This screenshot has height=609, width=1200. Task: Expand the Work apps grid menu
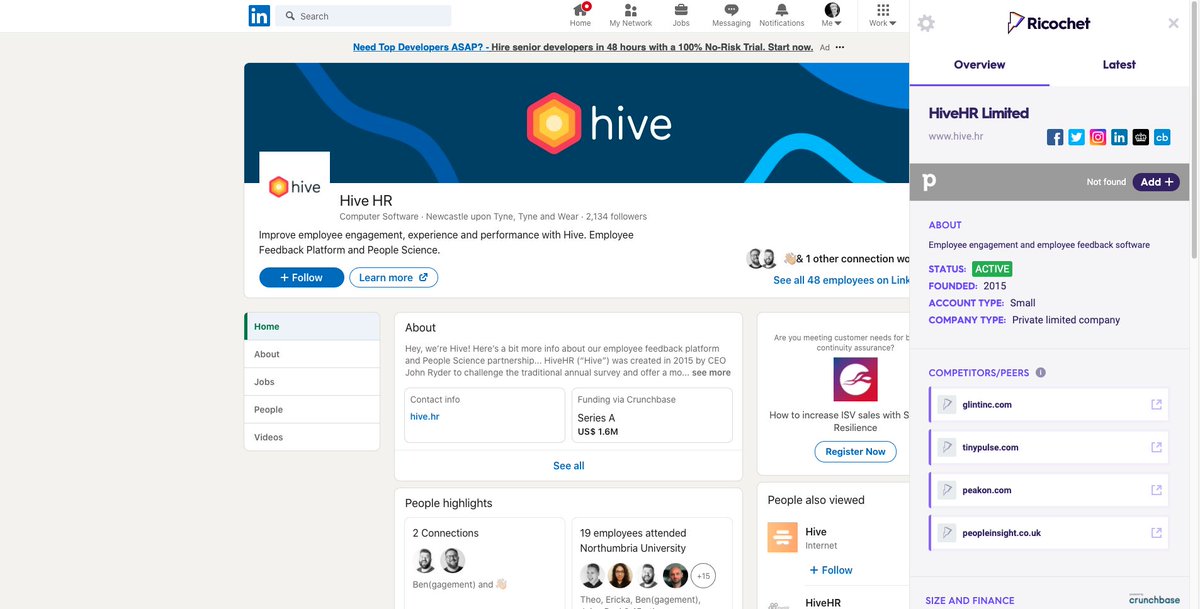(x=882, y=15)
